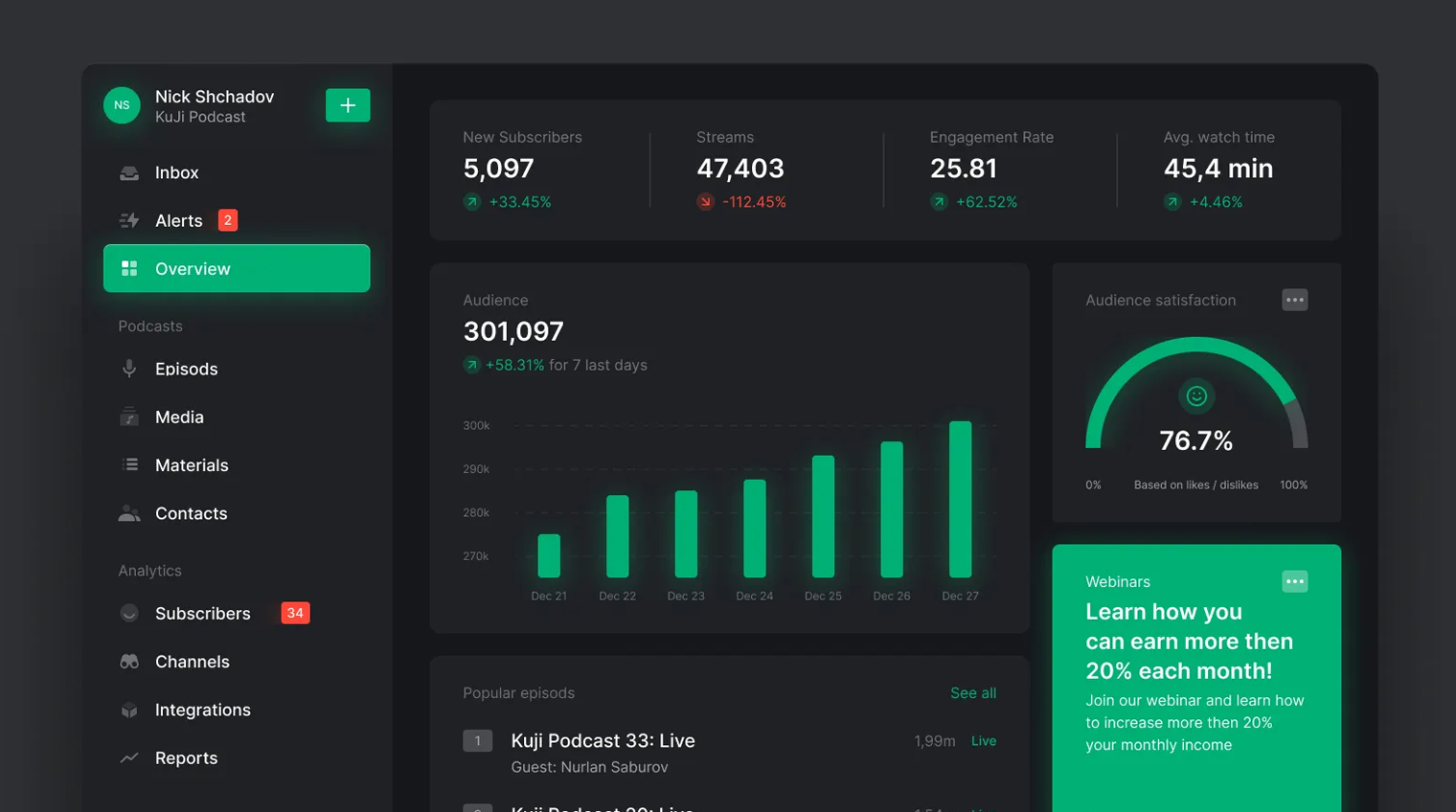Click the Dec 25 bar in chart

click(x=824, y=516)
